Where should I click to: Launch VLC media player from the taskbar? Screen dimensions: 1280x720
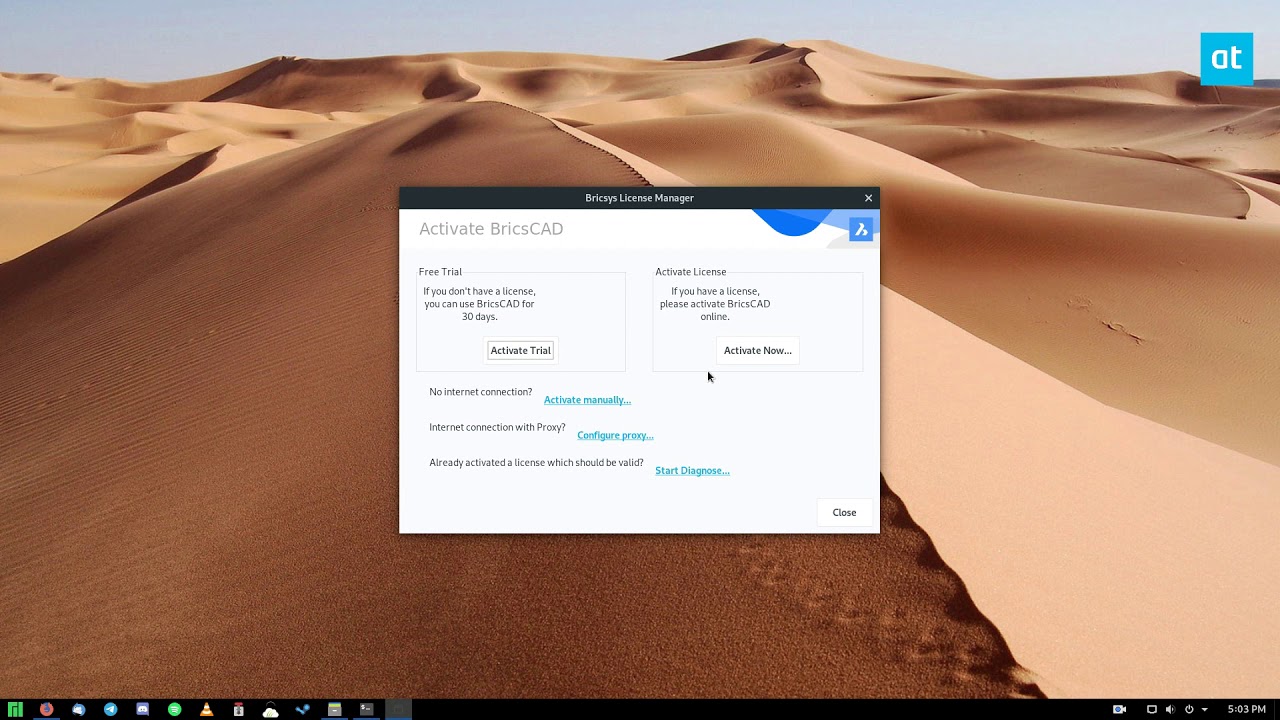(x=206, y=709)
